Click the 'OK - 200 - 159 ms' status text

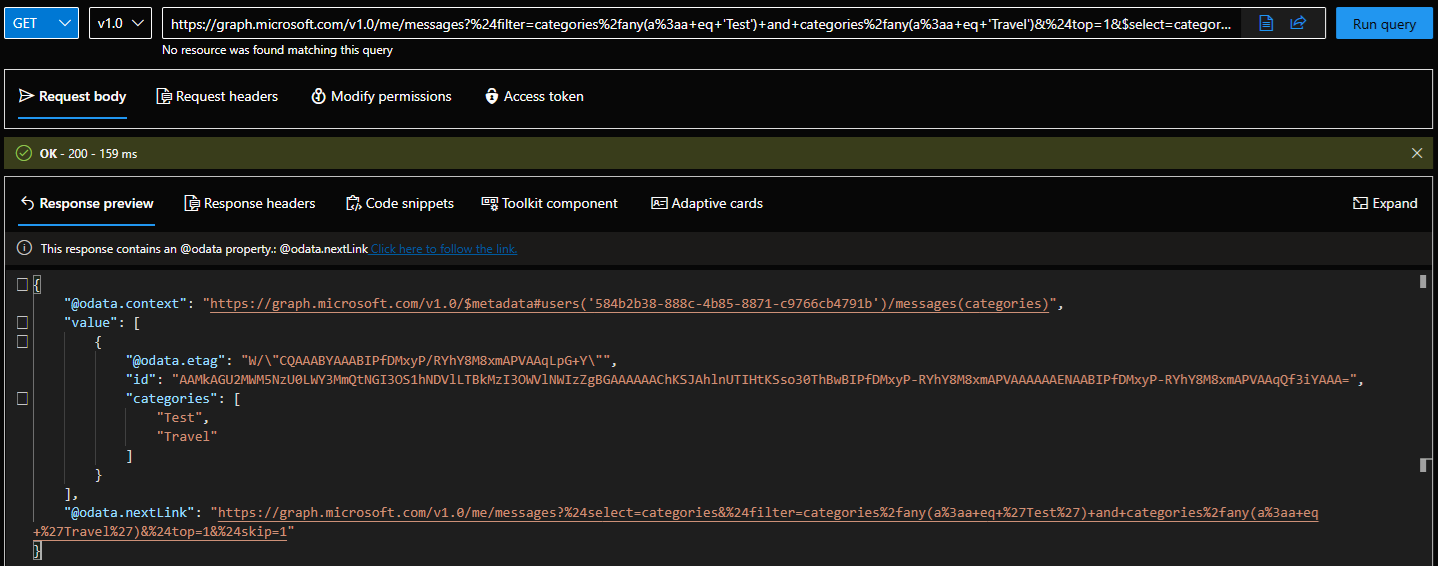[x=88, y=153]
